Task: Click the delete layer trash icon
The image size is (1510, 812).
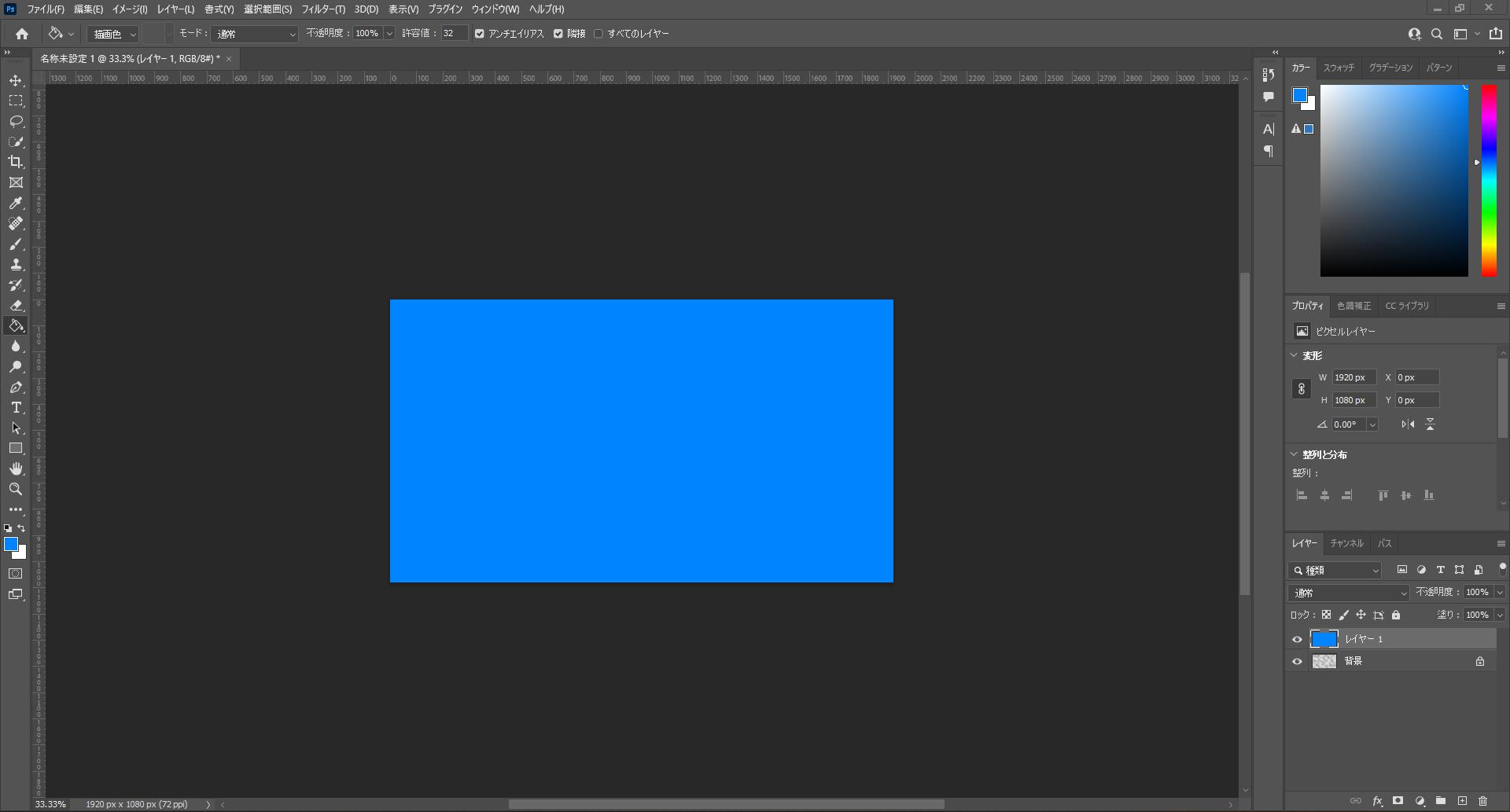Action: click(x=1482, y=801)
